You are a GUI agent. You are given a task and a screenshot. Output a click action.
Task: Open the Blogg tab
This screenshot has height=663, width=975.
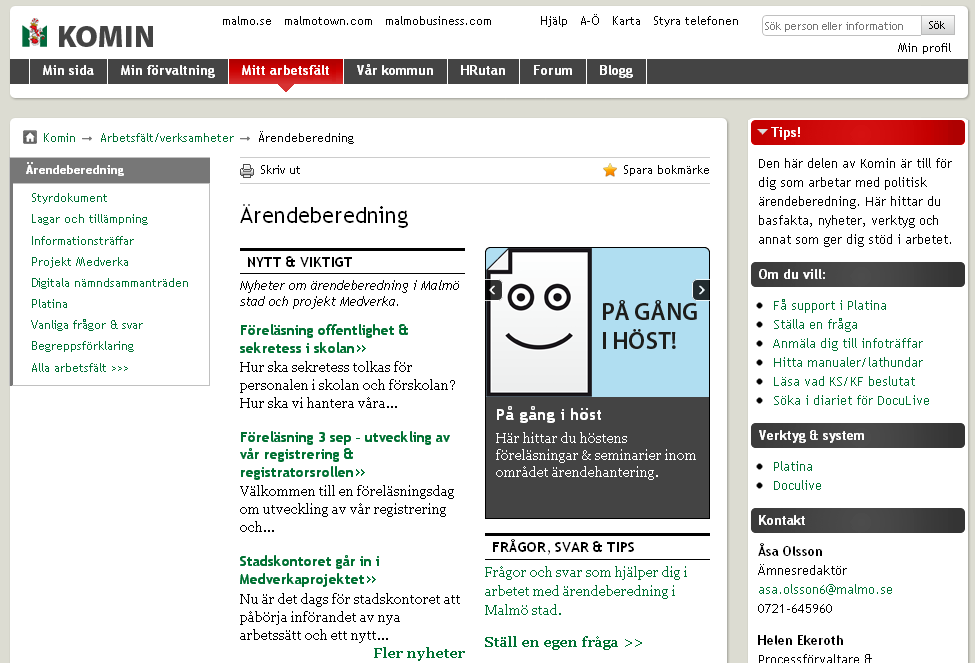[x=616, y=71]
